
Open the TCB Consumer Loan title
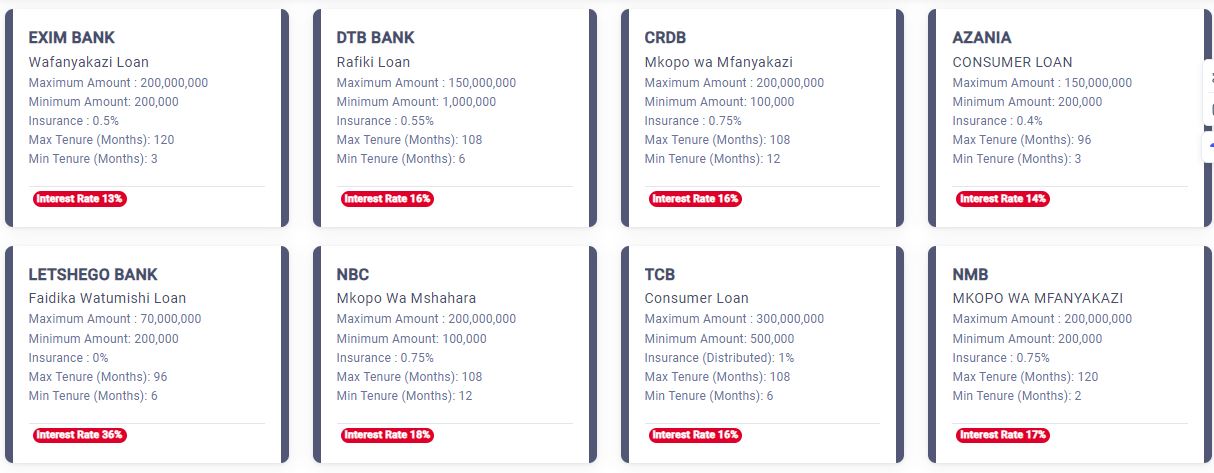tap(696, 298)
